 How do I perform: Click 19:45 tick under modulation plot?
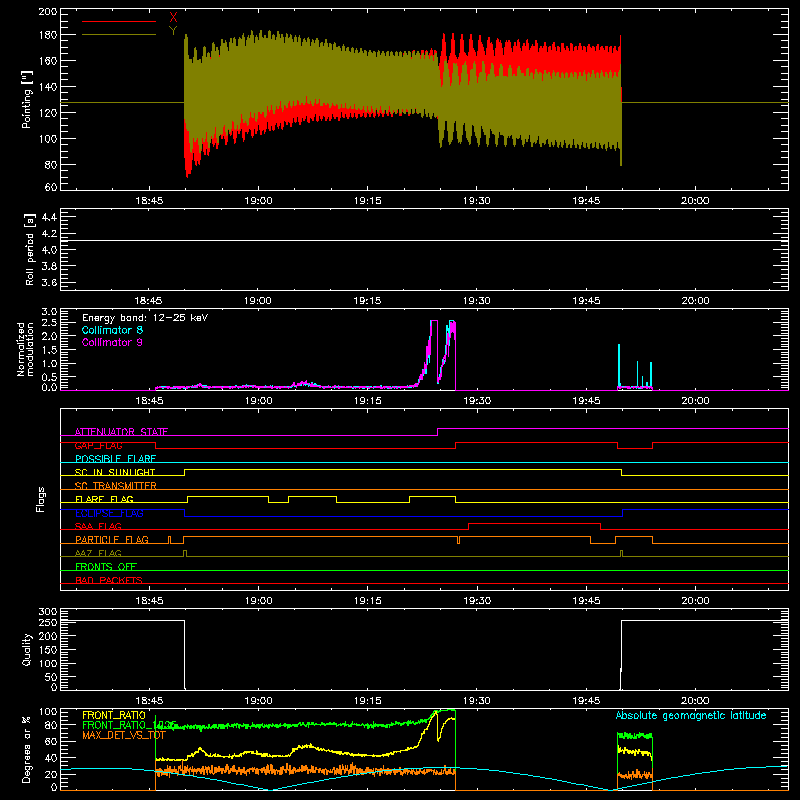pyautogui.click(x=586, y=401)
